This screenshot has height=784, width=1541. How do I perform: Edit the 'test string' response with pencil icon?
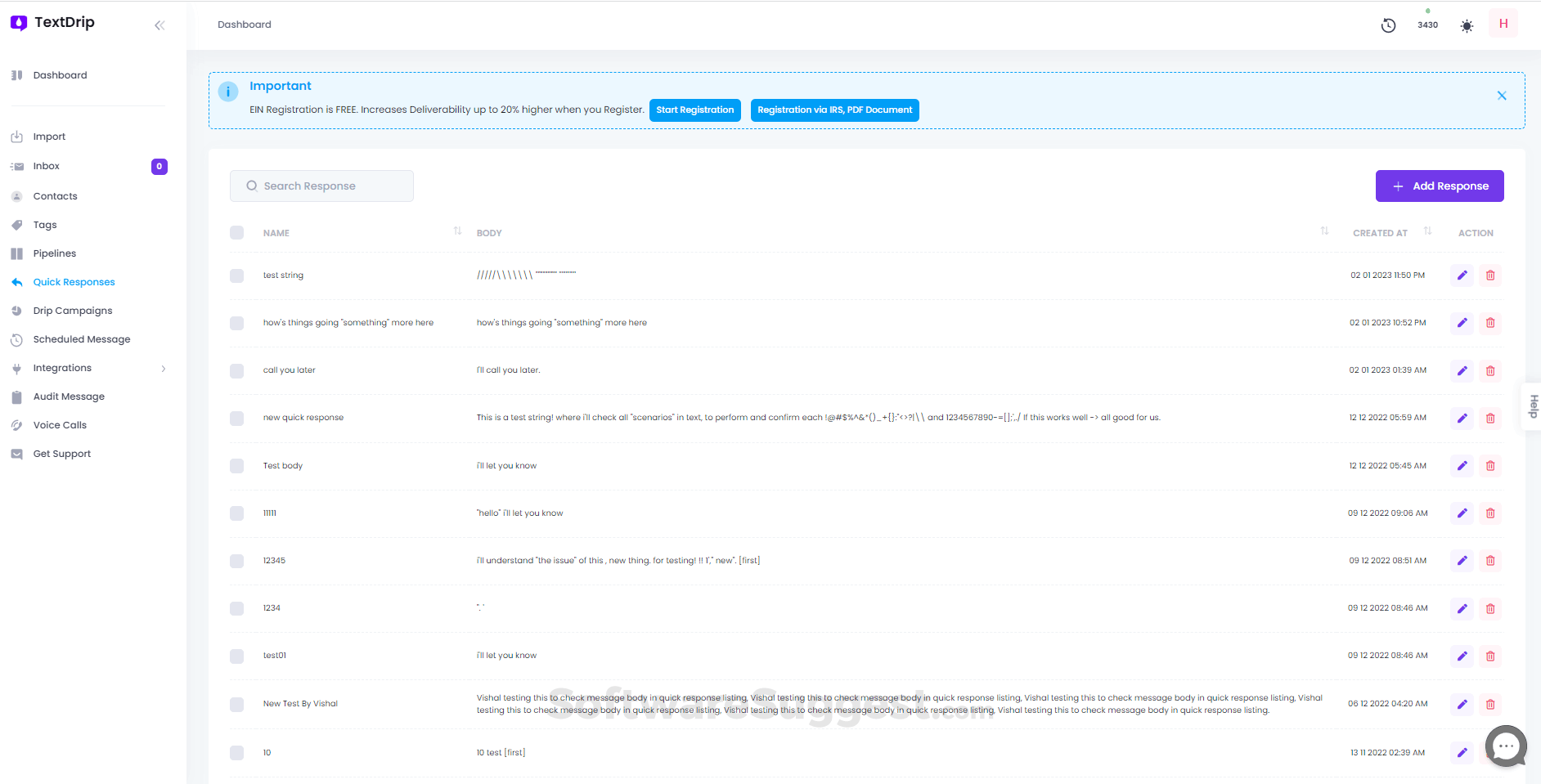pyautogui.click(x=1462, y=276)
